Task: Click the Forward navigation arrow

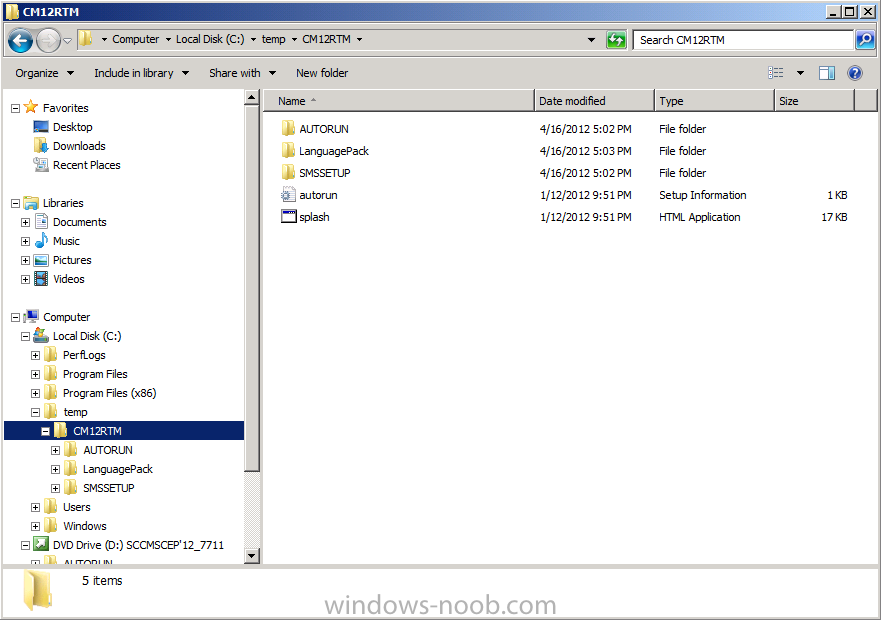Action: click(48, 40)
